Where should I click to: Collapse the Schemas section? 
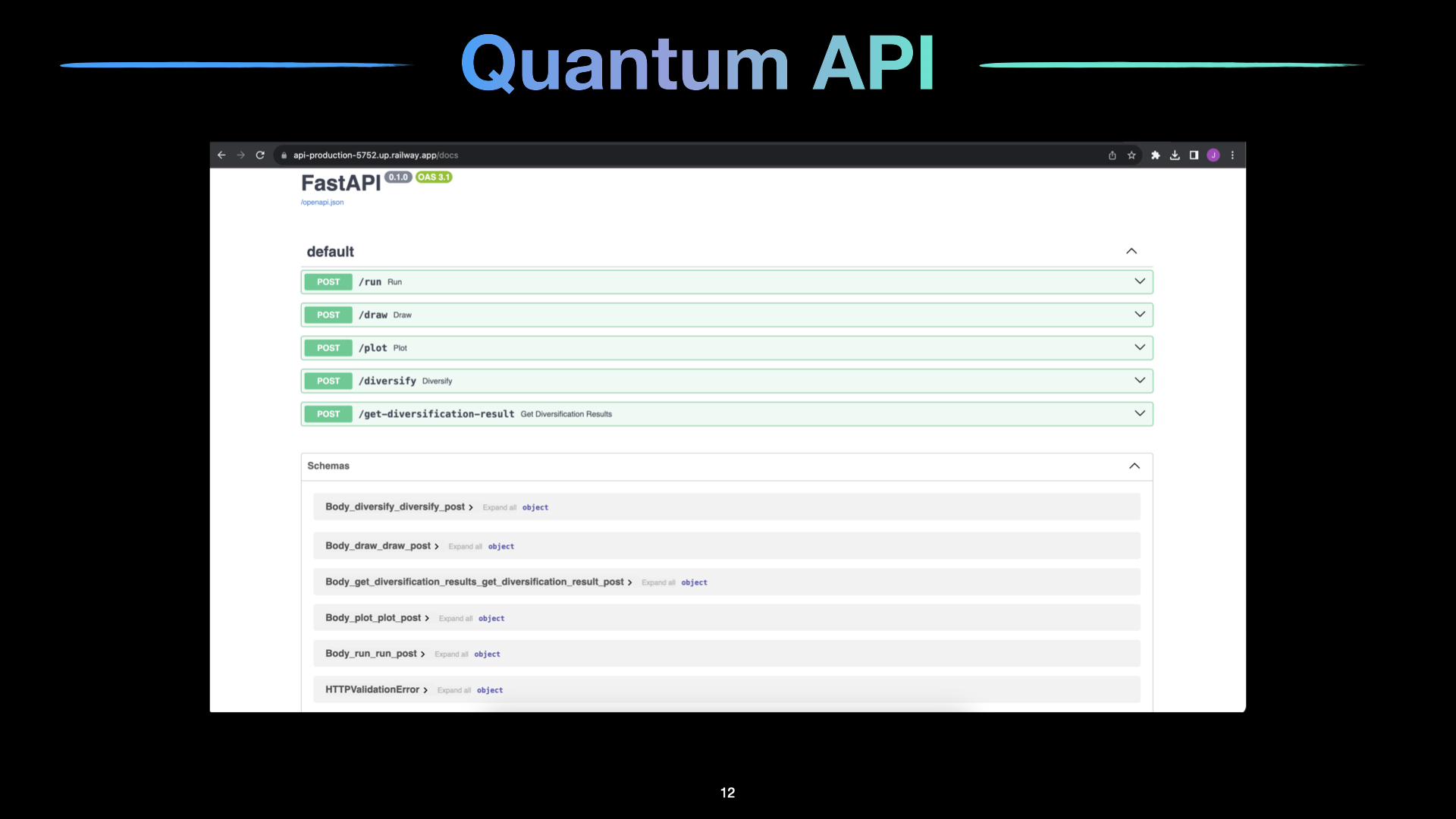tap(1134, 466)
